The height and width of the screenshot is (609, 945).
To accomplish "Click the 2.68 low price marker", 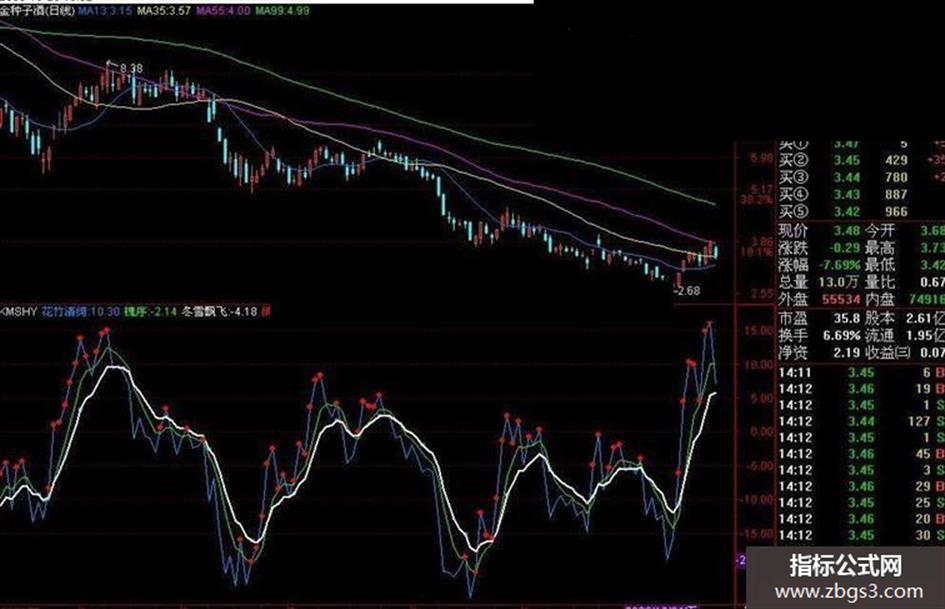I will click(688, 291).
